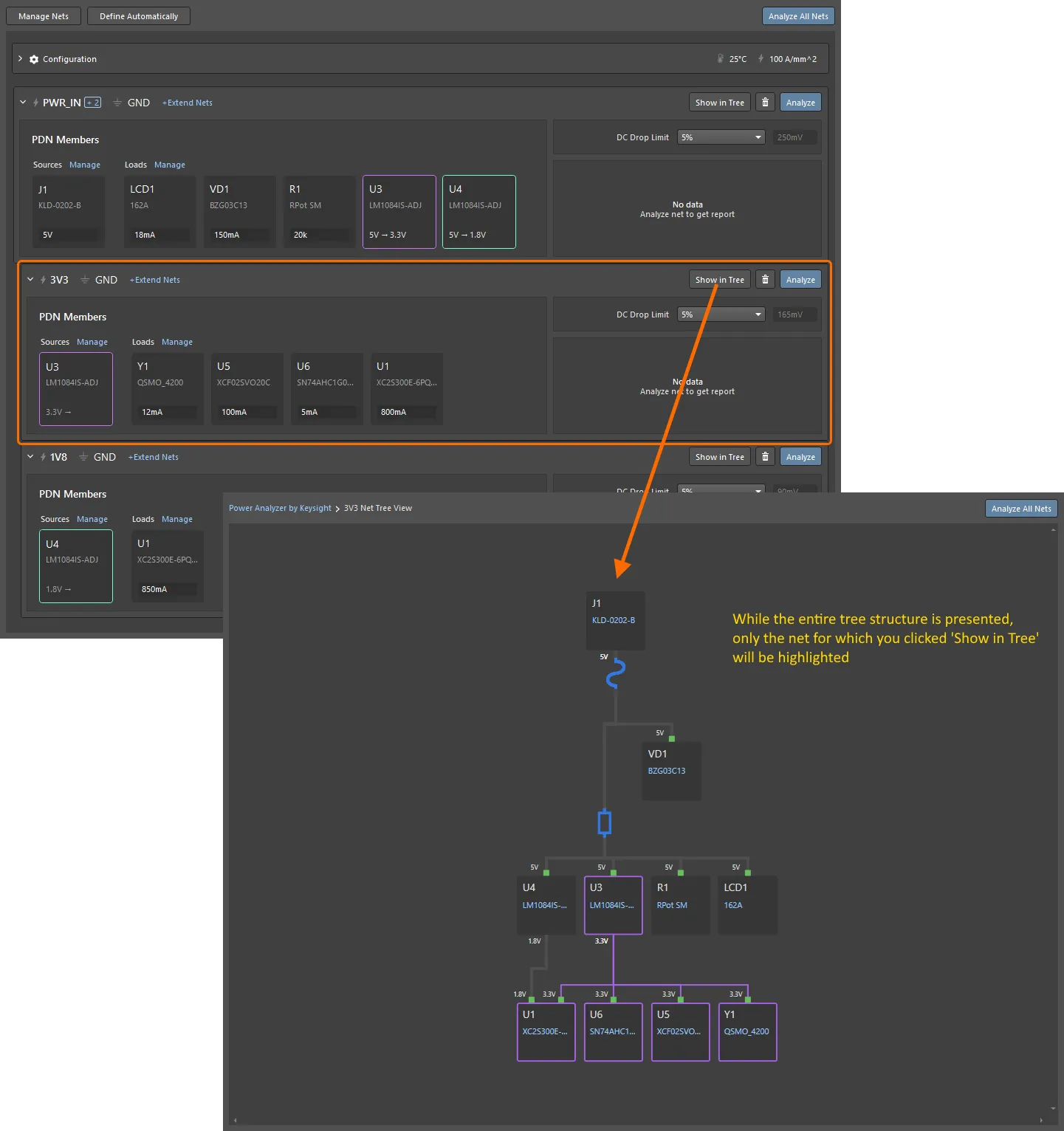The width and height of the screenshot is (1064, 1131).
Task: Select the U3 node in the net tree
Action: [613, 905]
